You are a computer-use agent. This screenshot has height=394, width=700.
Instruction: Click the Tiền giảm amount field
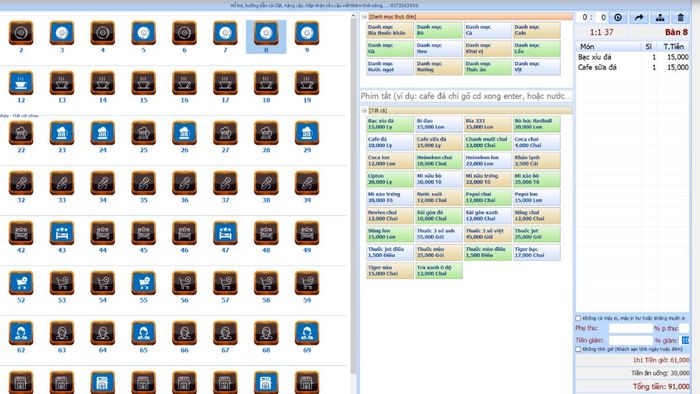(x=630, y=340)
